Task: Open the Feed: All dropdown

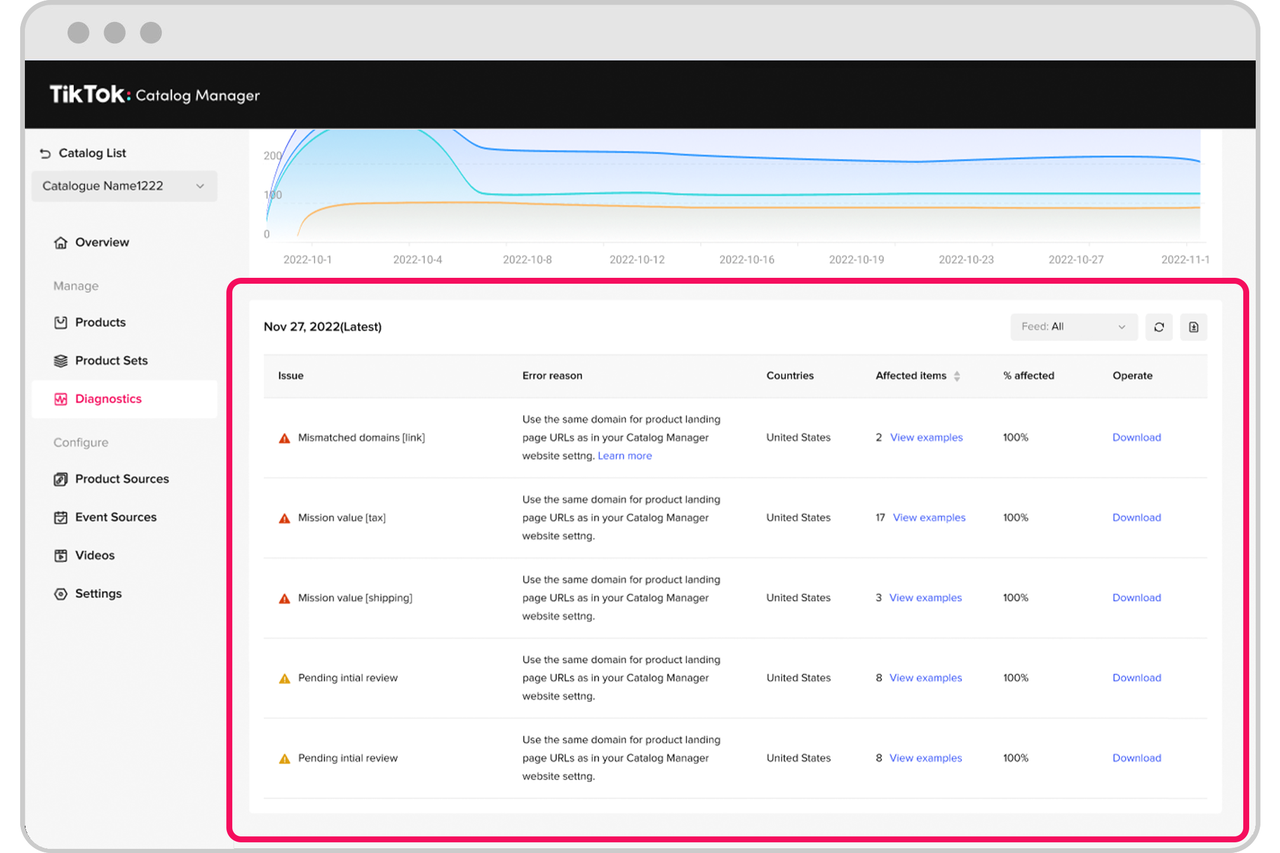Action: pyautogui.click(x=1073, y=327)
